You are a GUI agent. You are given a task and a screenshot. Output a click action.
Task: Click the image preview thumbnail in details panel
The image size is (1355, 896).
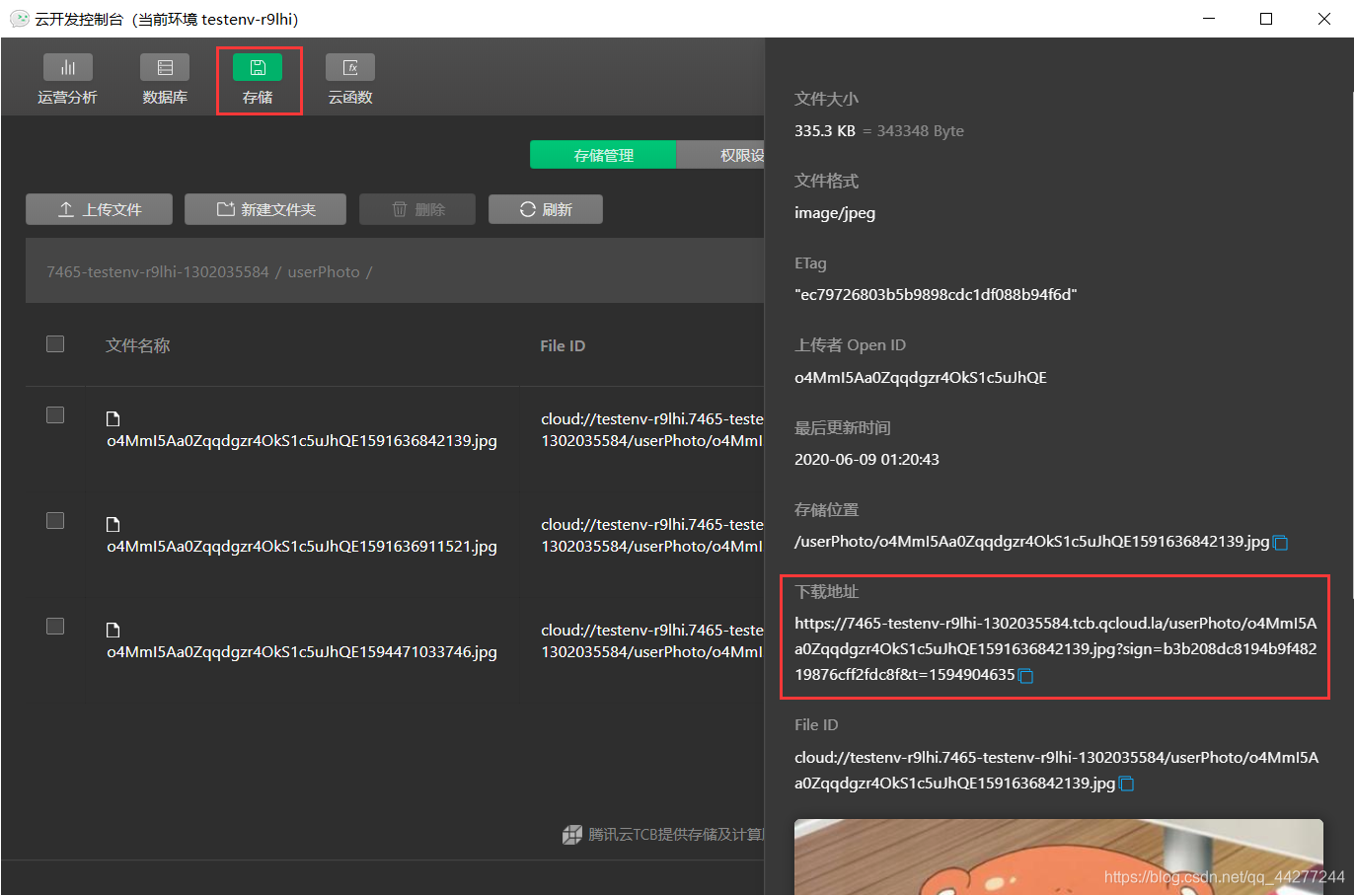1059,857
